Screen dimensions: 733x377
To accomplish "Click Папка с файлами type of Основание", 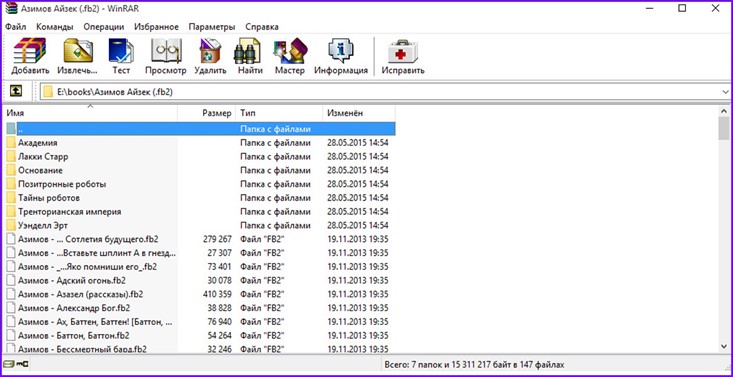I will [275, 170].
